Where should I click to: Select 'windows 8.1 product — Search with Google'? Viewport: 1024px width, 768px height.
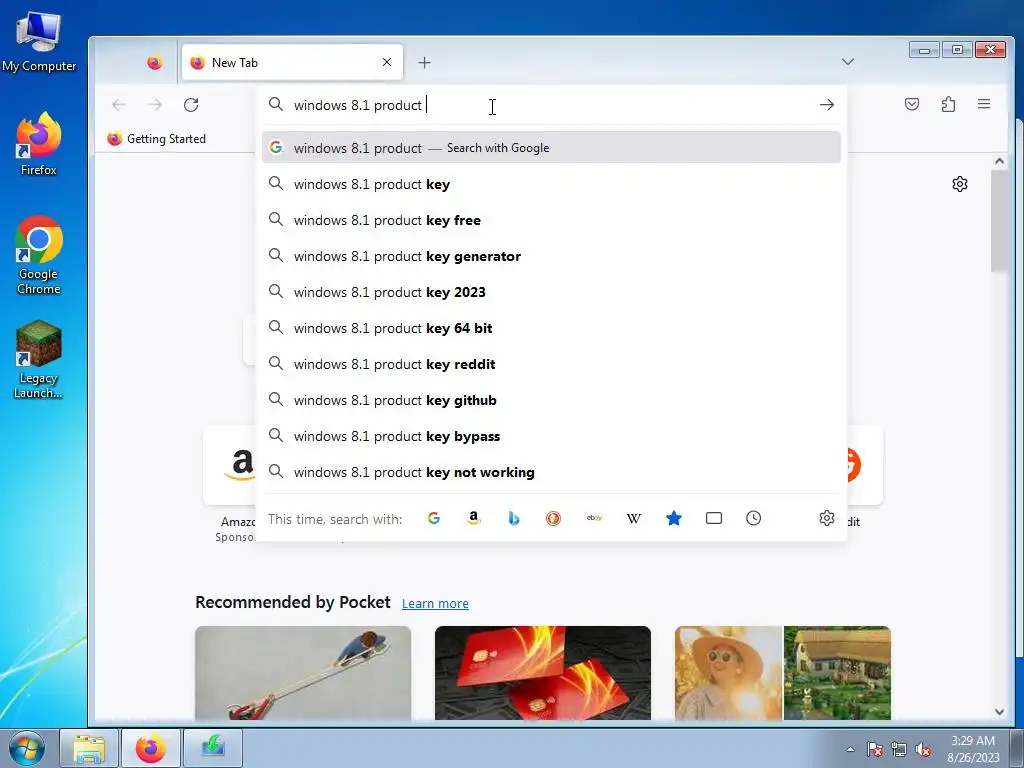coord(551,148)
